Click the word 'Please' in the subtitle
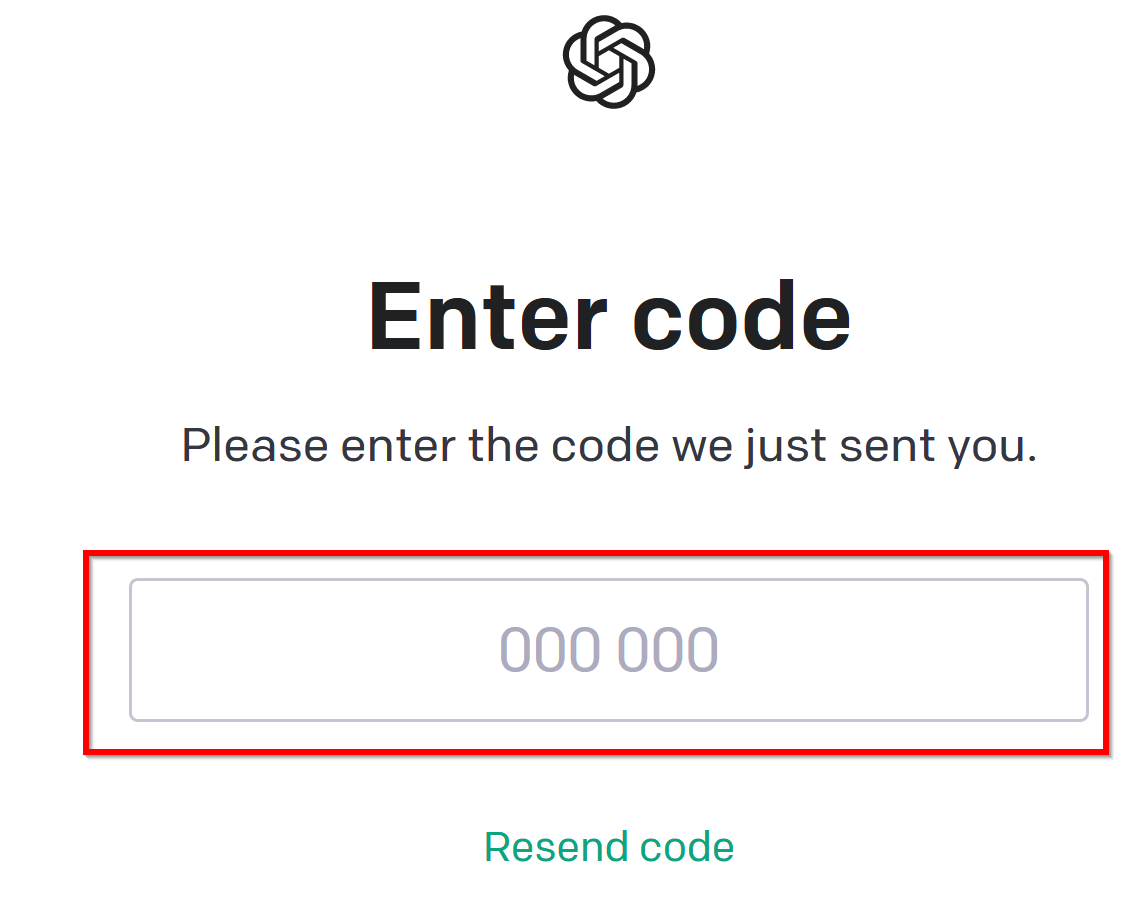Viewport: 1144px width, 907px height. pos(255,446)
